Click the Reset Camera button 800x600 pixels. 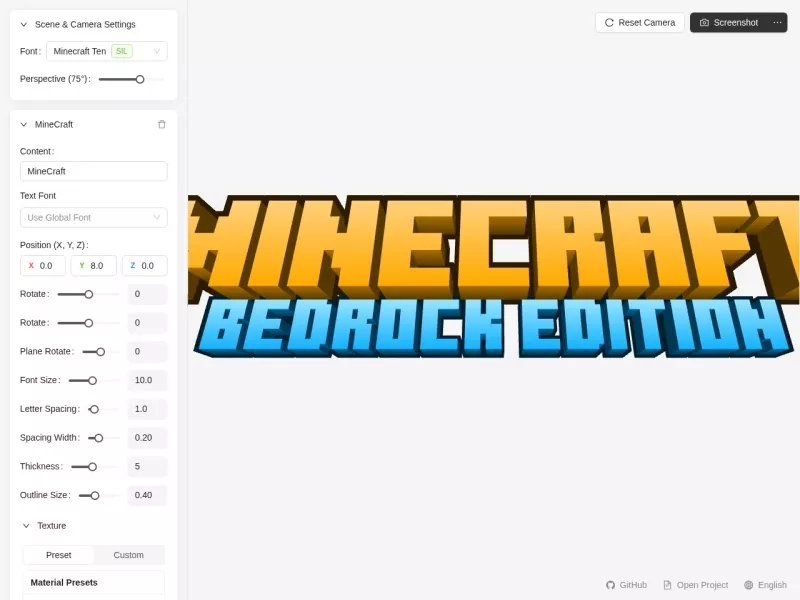click(x=640, y=22)
